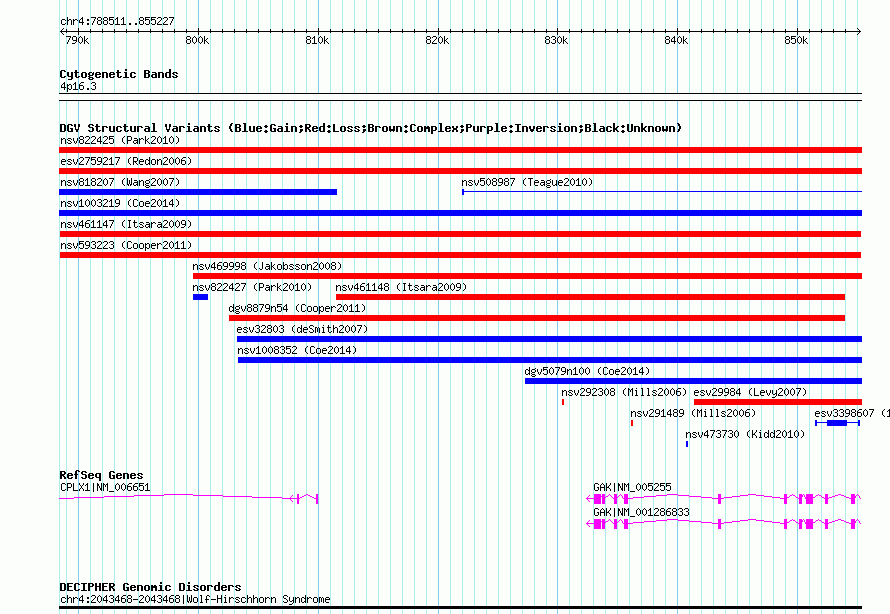Click the nsv1008352 (Coe2014) blue bar
The image size is (890, 614).
(550, 360)
